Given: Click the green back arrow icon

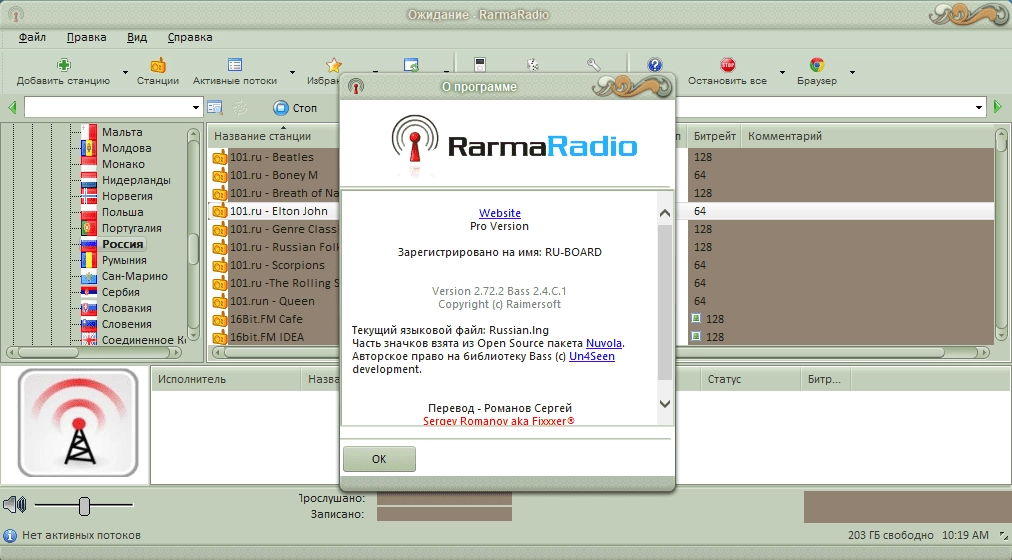Looking at the screenshot, I should point(12,107).
